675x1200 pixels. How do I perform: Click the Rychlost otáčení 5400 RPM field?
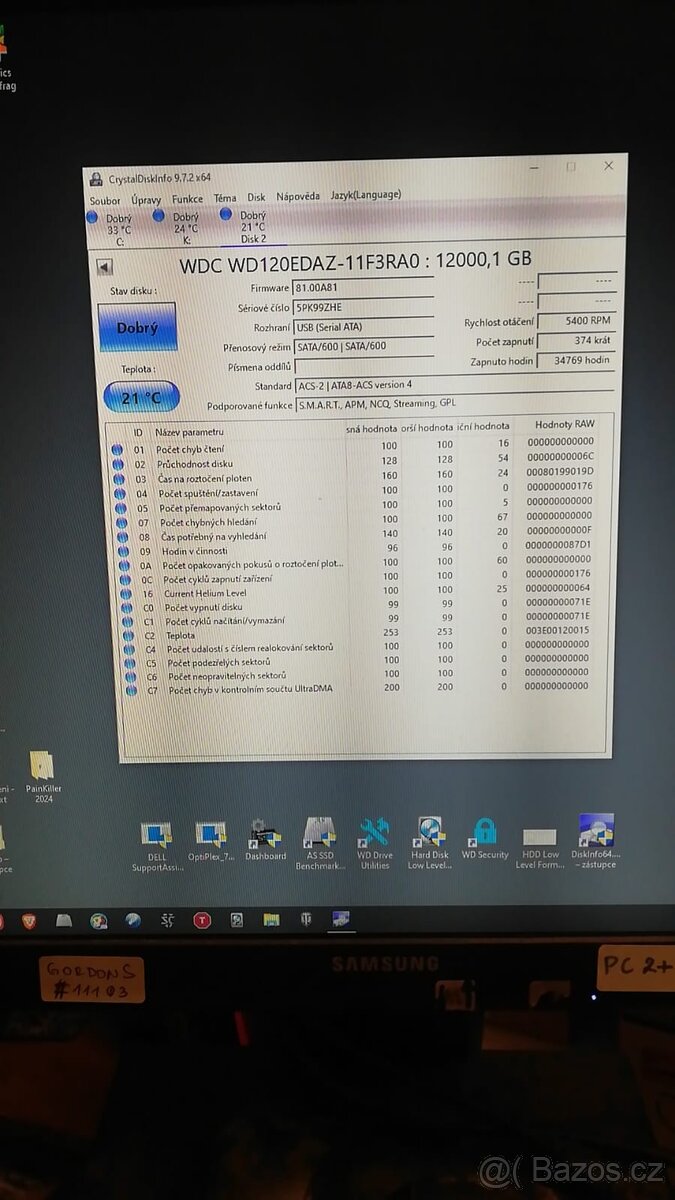click(x=575, y=321)
